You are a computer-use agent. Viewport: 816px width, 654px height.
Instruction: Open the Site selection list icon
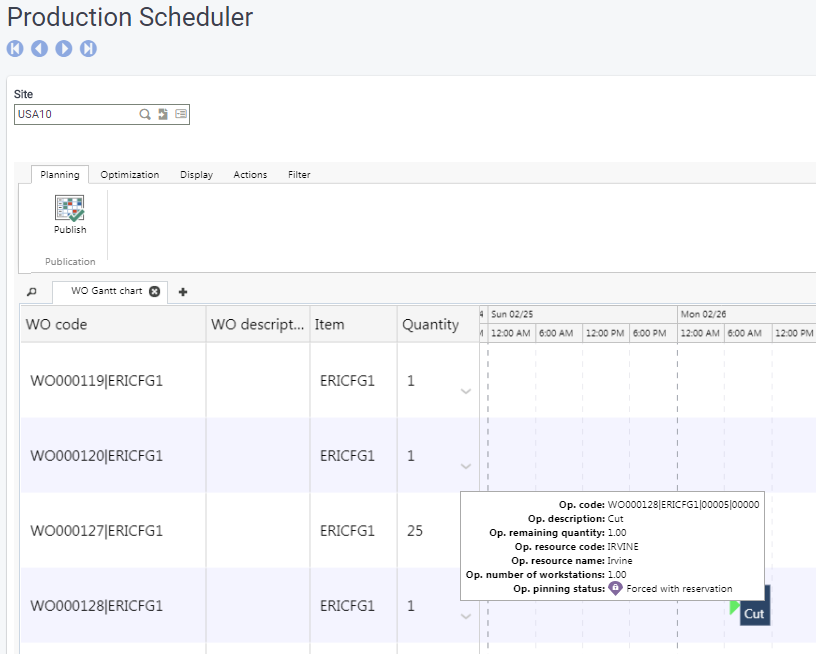(x=181, y=115)
